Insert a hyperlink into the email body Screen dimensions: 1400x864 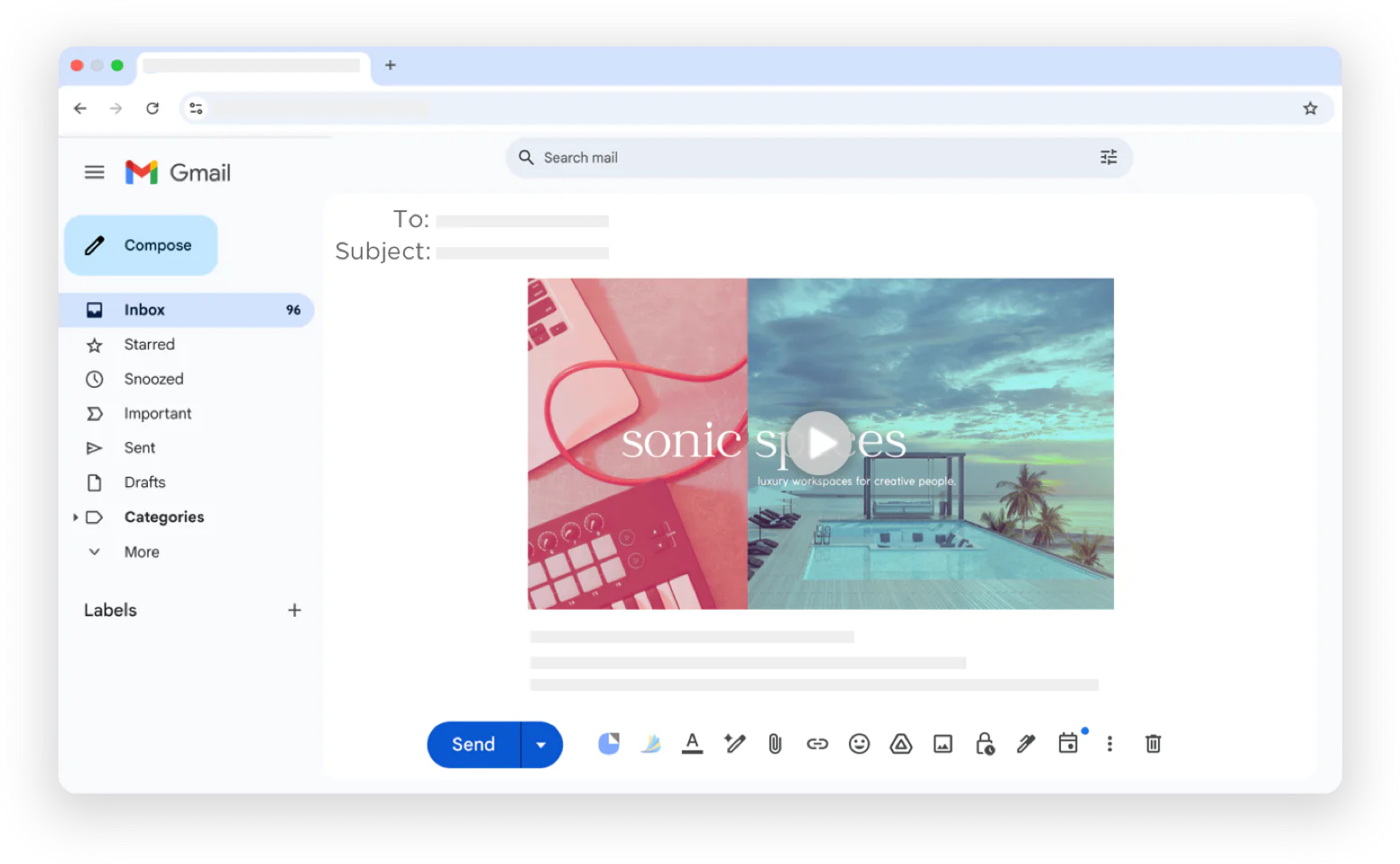[817, 743]
